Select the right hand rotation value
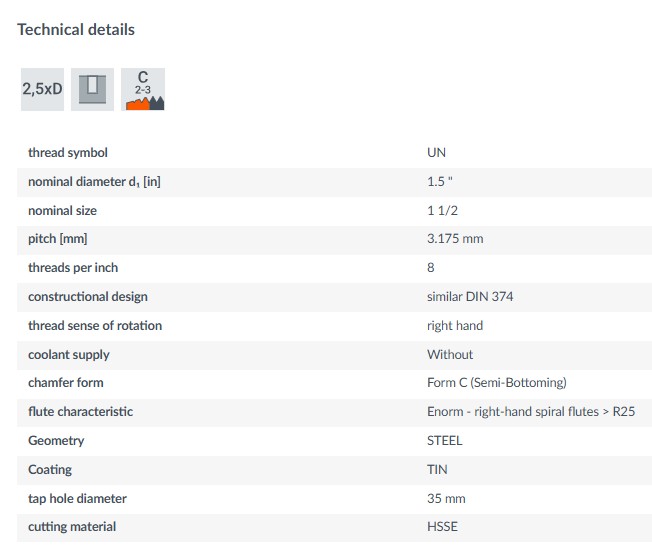Viewport: 652px width, 549px height. click(455, 326)
